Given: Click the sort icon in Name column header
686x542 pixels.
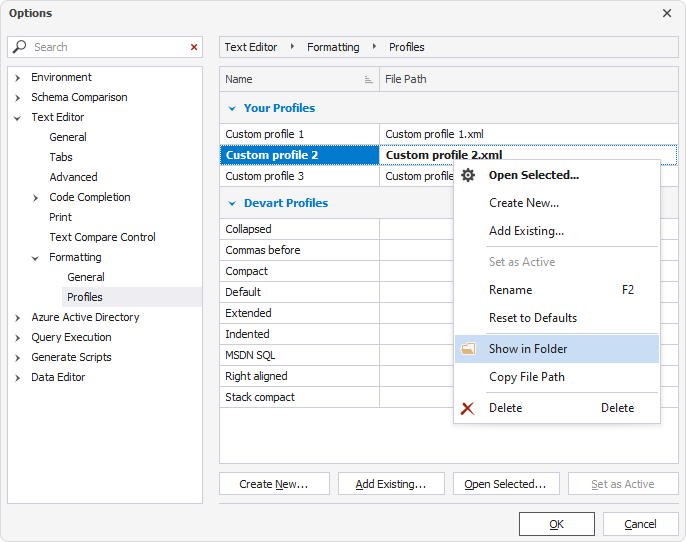Looking at the screenshot, I should [x=368, y=80].
